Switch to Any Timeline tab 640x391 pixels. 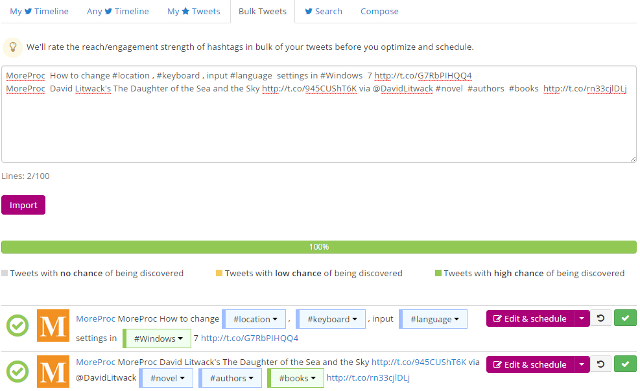(x=118, y=11)
